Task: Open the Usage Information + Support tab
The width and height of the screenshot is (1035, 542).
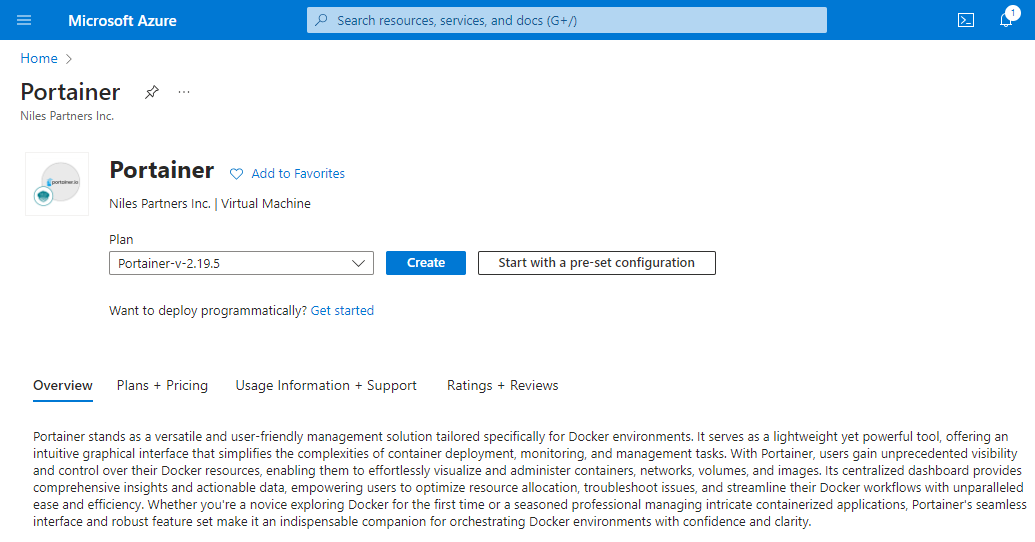Action: tap(326, 386)
